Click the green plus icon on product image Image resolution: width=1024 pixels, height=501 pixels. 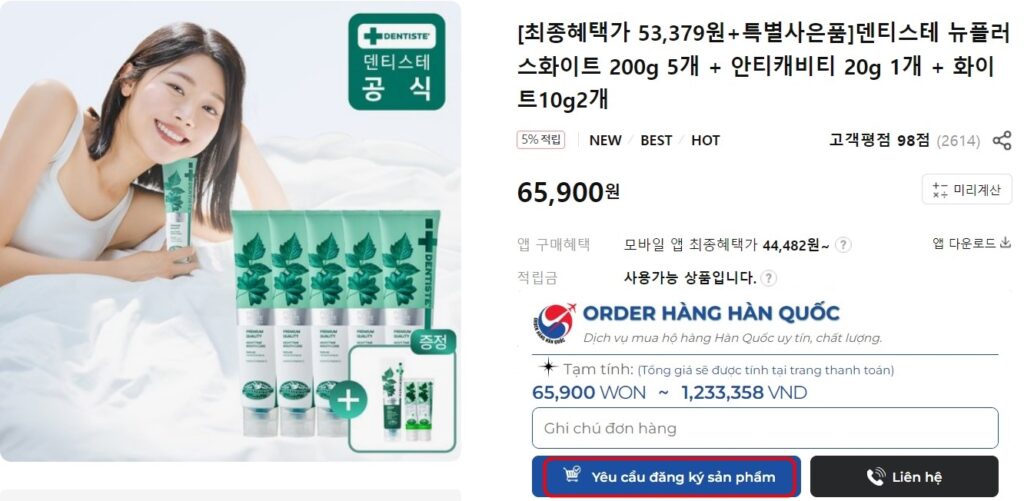(348, 400)
